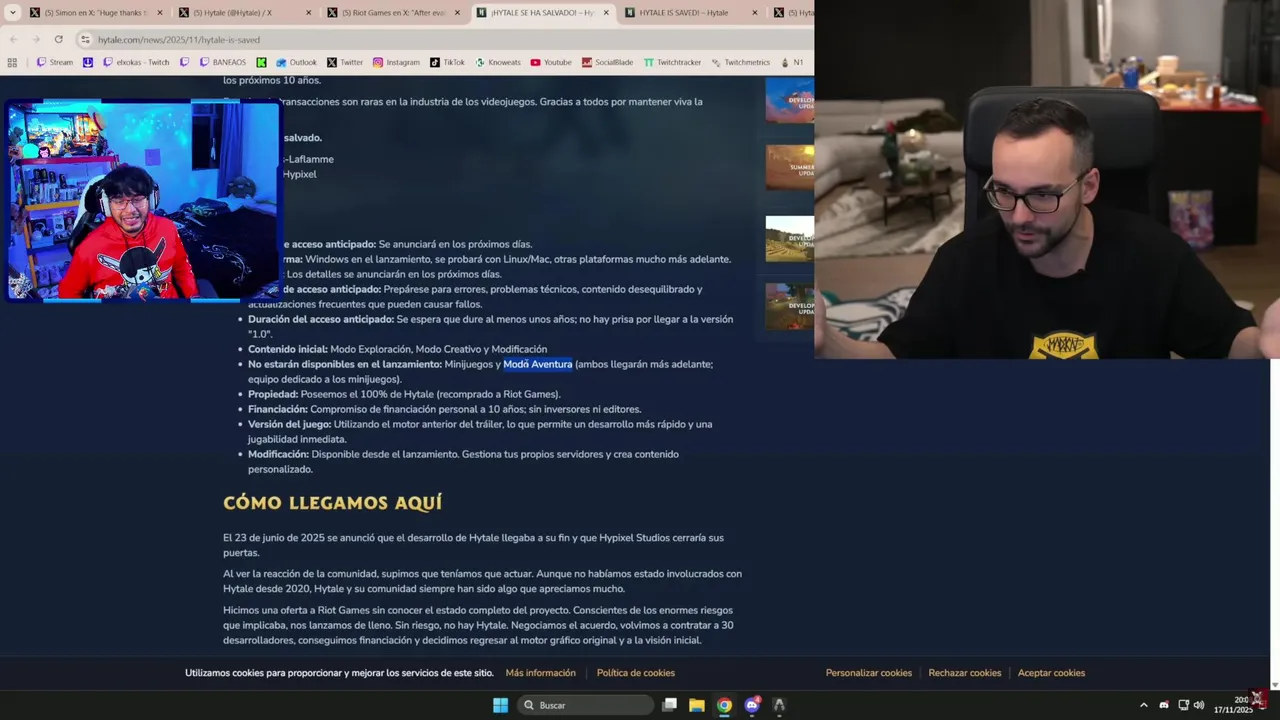Click Discord icon in system tray
The image size is (1280, 720).
pos(1164,705)
